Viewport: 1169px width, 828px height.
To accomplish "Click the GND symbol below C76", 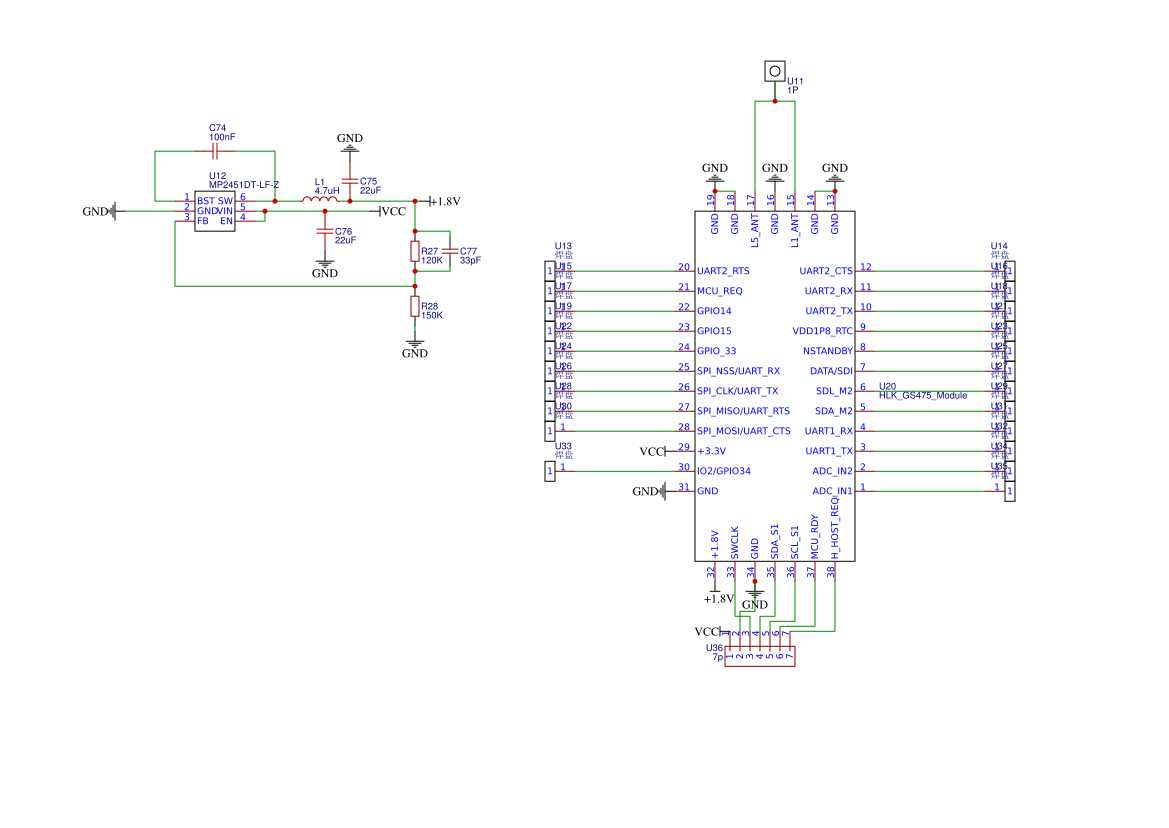I will (324, 269).
